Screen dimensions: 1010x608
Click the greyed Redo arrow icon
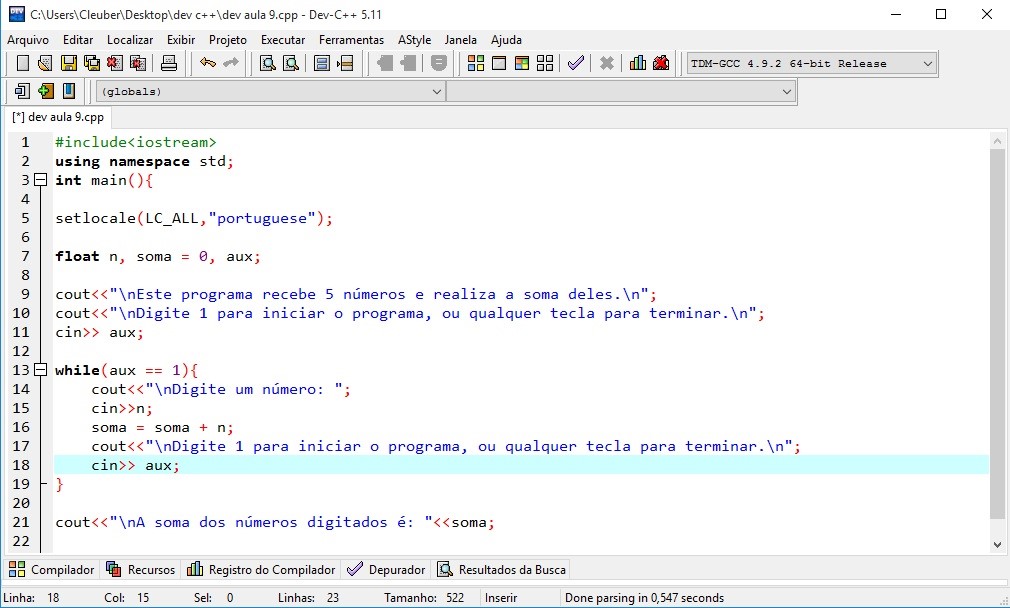tap(231, 63)
